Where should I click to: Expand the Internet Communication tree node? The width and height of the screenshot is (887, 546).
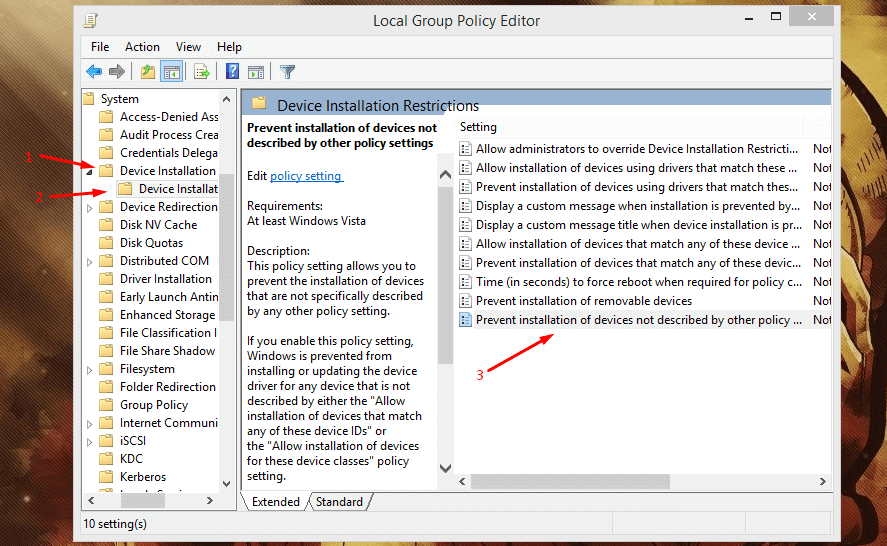(x=90, y=423)
